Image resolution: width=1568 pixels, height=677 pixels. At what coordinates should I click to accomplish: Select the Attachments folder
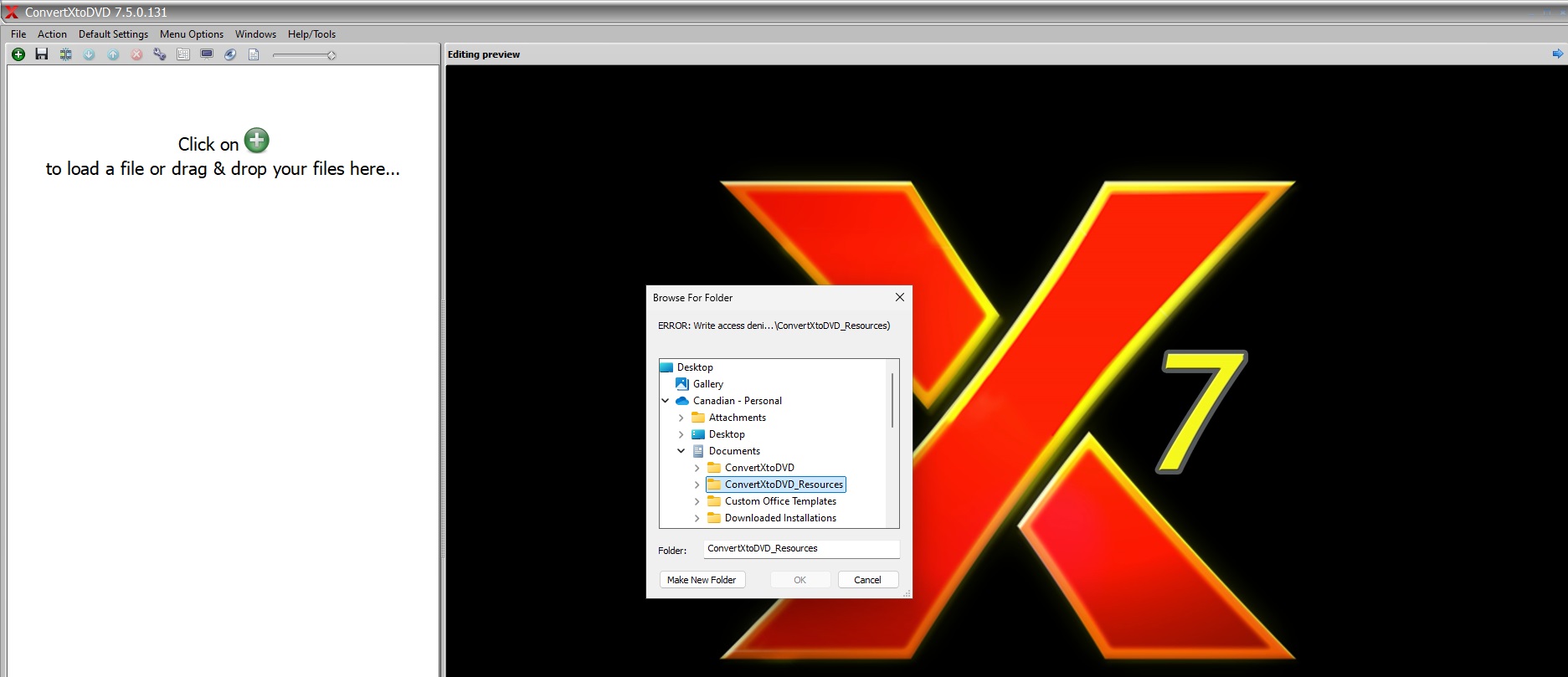pos(738,418)
